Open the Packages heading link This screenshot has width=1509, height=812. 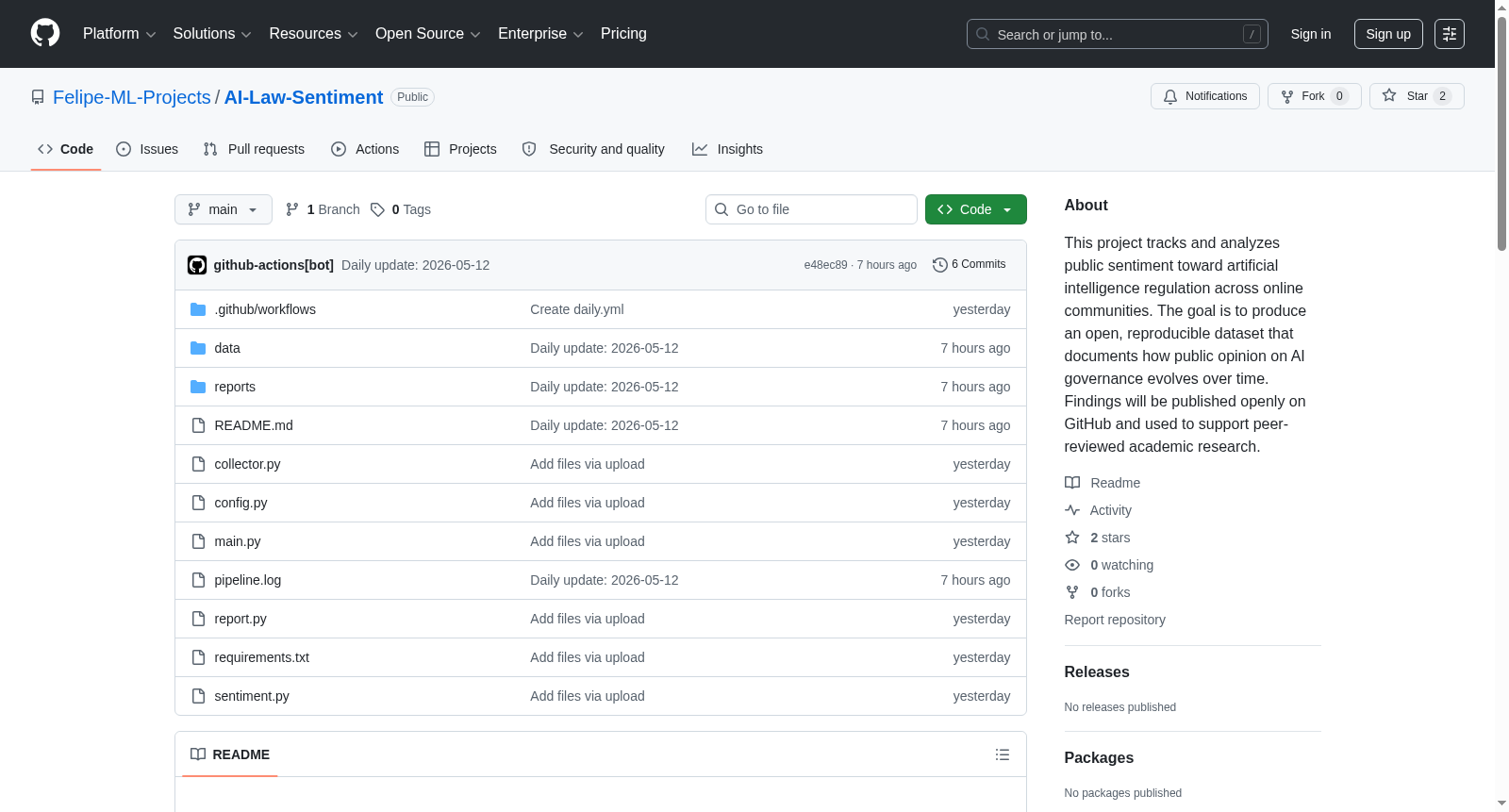click(1099, 757)
